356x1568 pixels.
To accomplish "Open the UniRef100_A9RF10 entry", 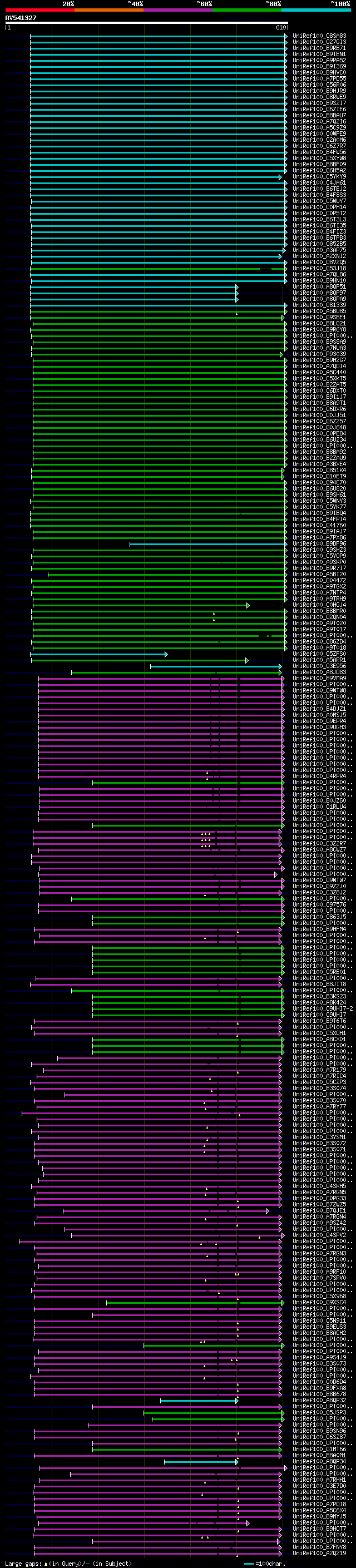I will [x=319, y=1272].
